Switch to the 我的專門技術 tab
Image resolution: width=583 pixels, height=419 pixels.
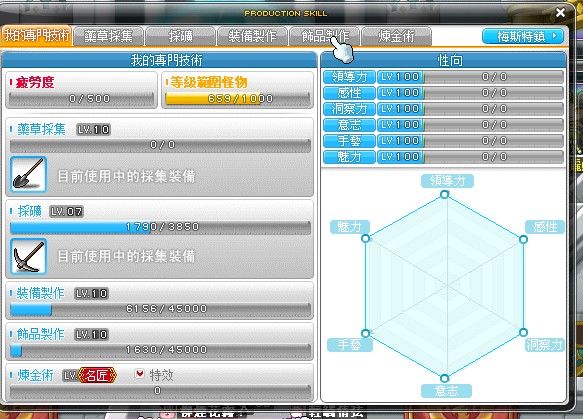(x=36, y=36)
